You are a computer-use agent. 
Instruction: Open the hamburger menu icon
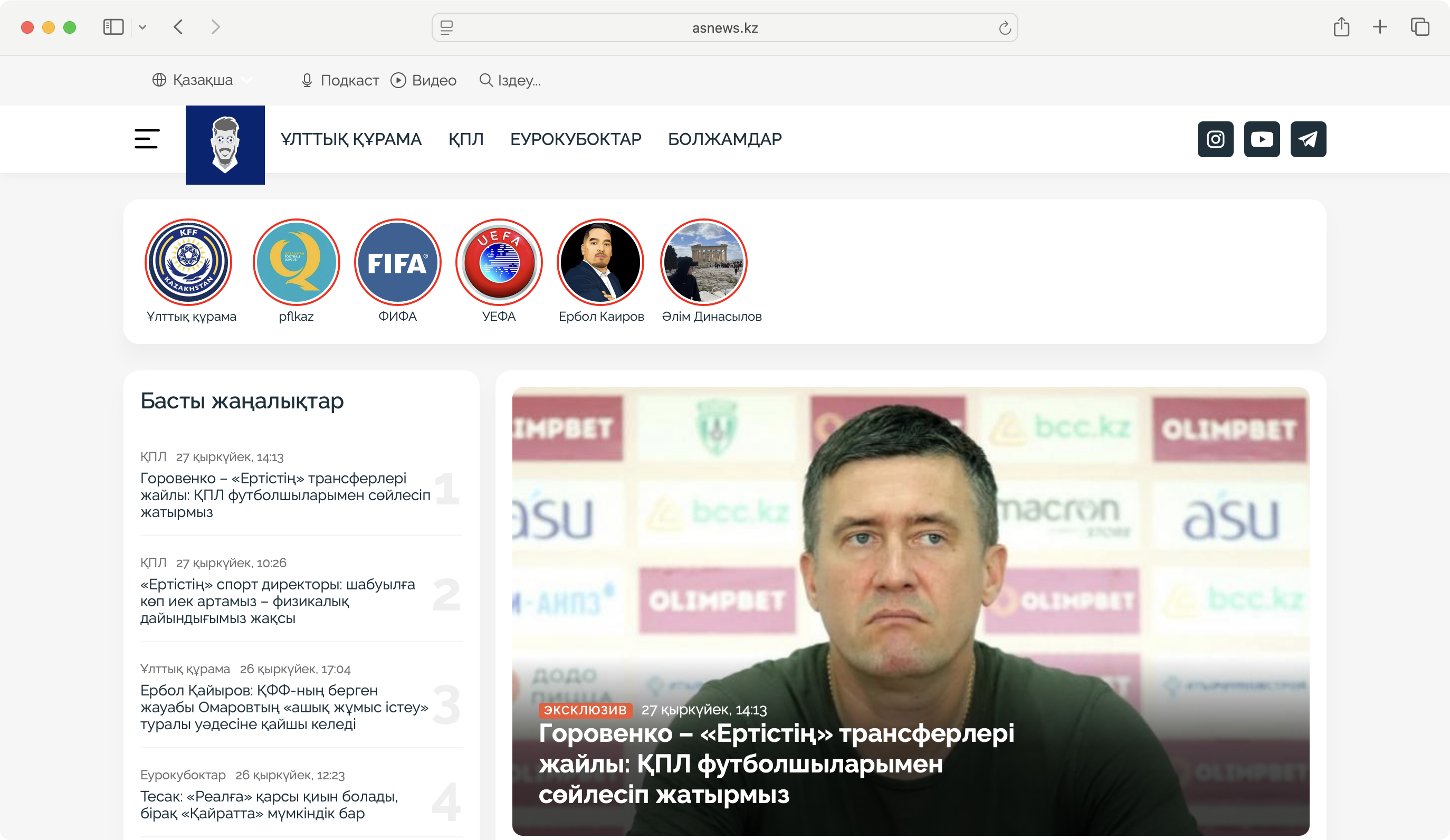147,139
